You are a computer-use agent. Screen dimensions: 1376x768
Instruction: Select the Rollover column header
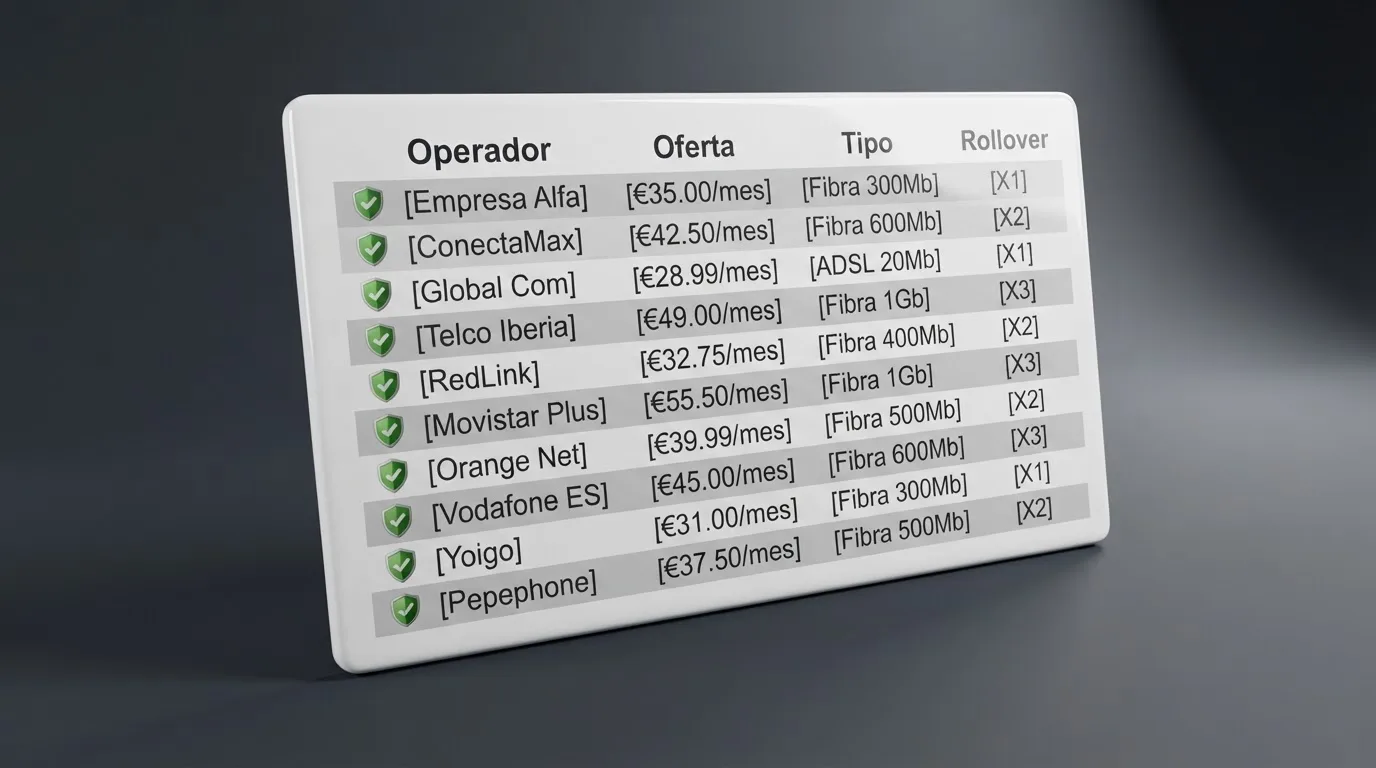[1004, 140]
